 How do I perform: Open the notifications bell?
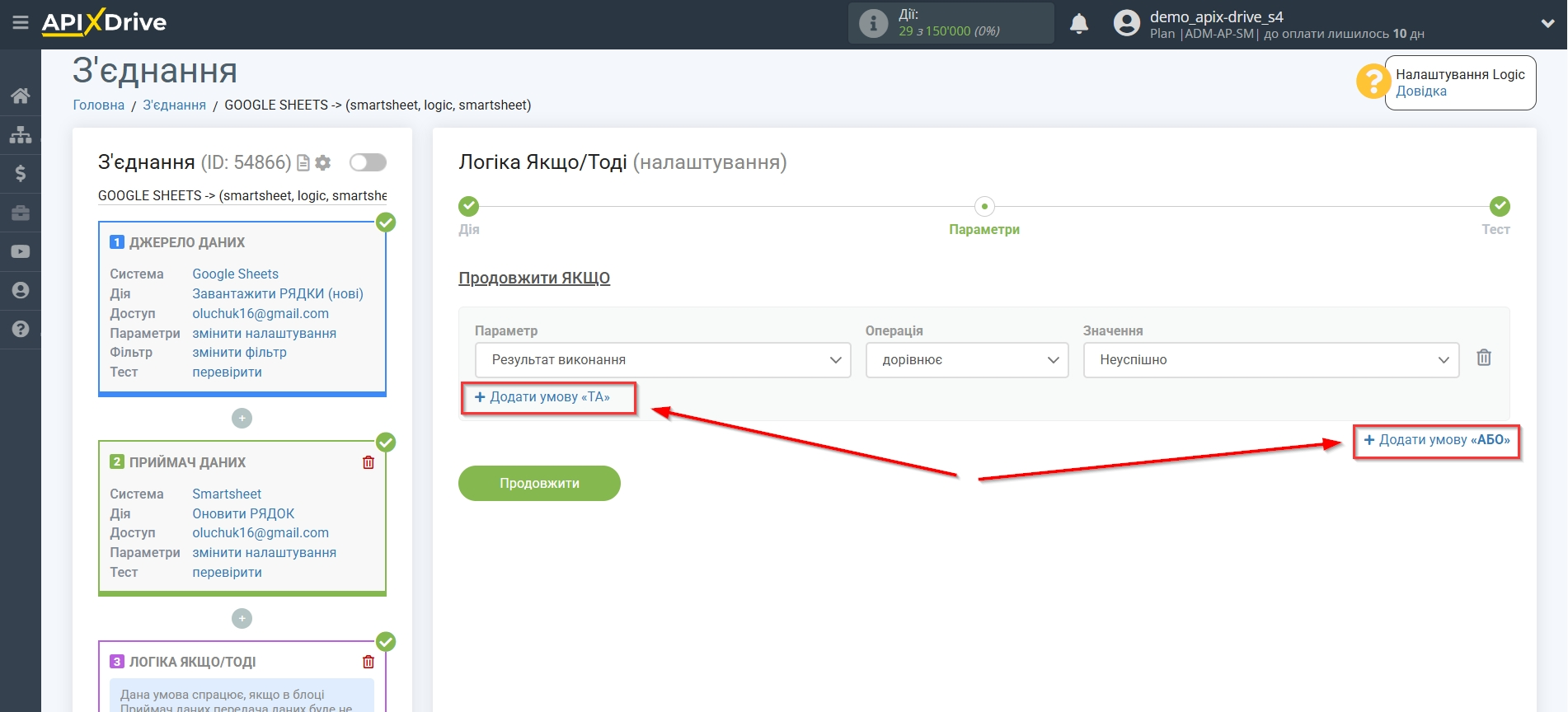(1079, 24)
